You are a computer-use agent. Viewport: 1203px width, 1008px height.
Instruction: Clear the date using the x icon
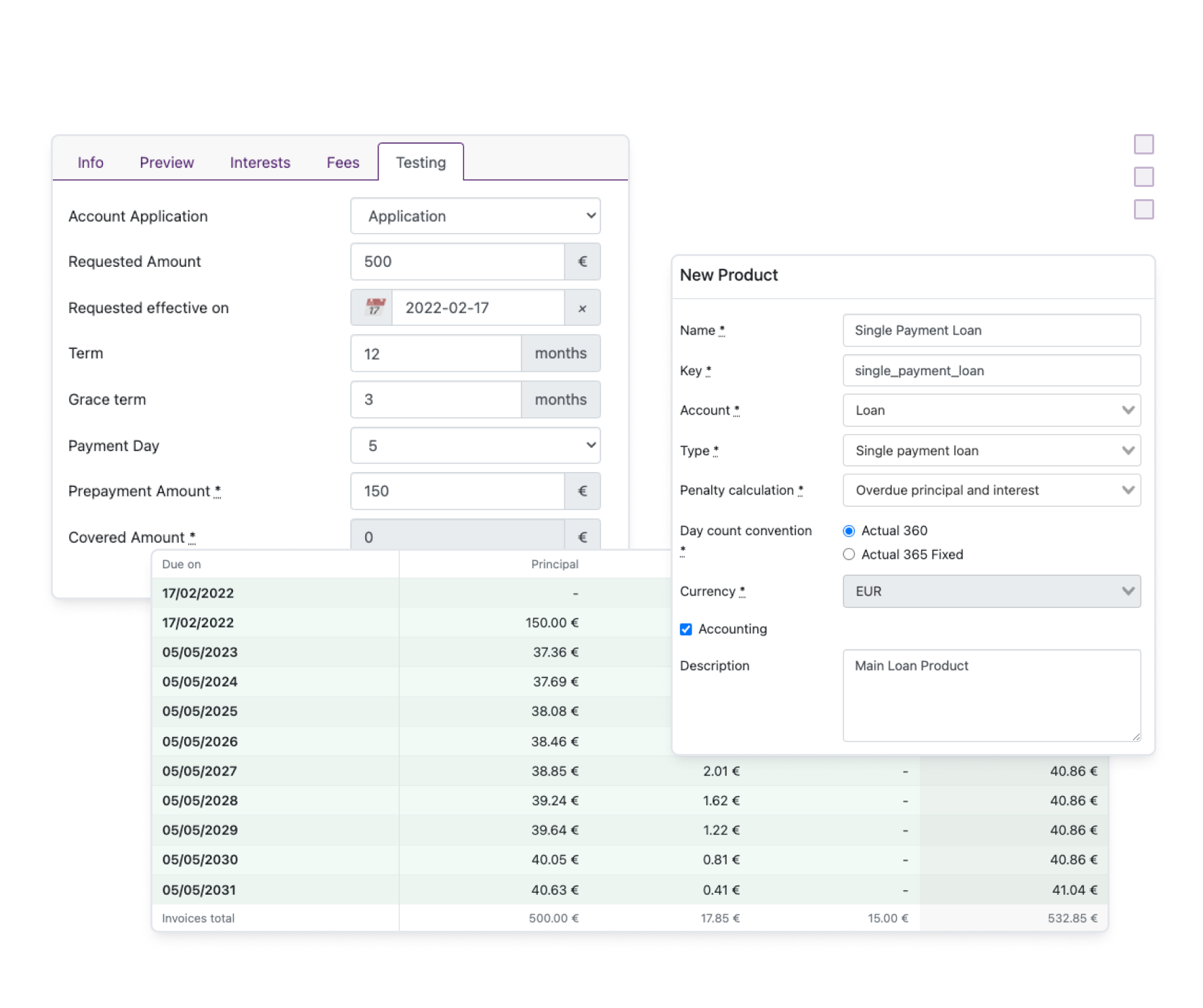click(x=582, y=307)
